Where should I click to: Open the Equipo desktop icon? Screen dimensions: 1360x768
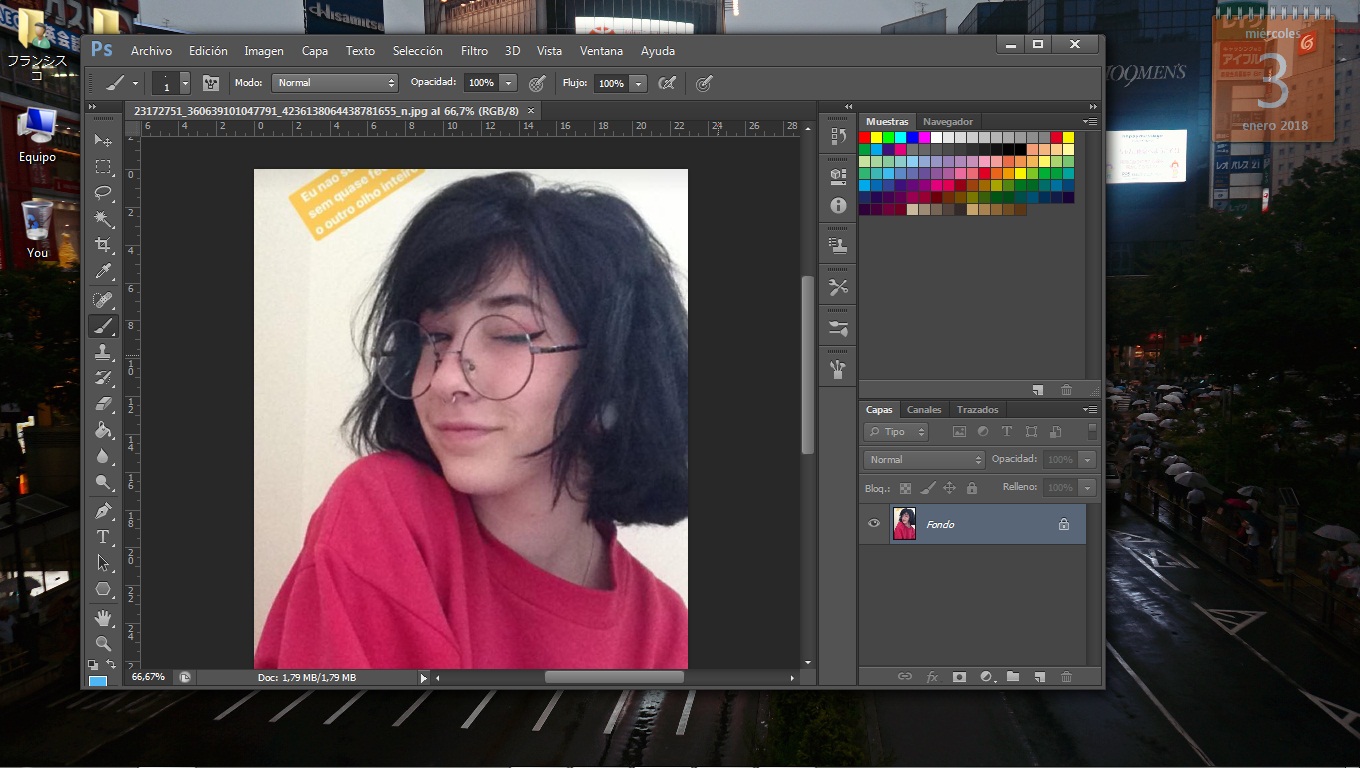coord(37,135)
